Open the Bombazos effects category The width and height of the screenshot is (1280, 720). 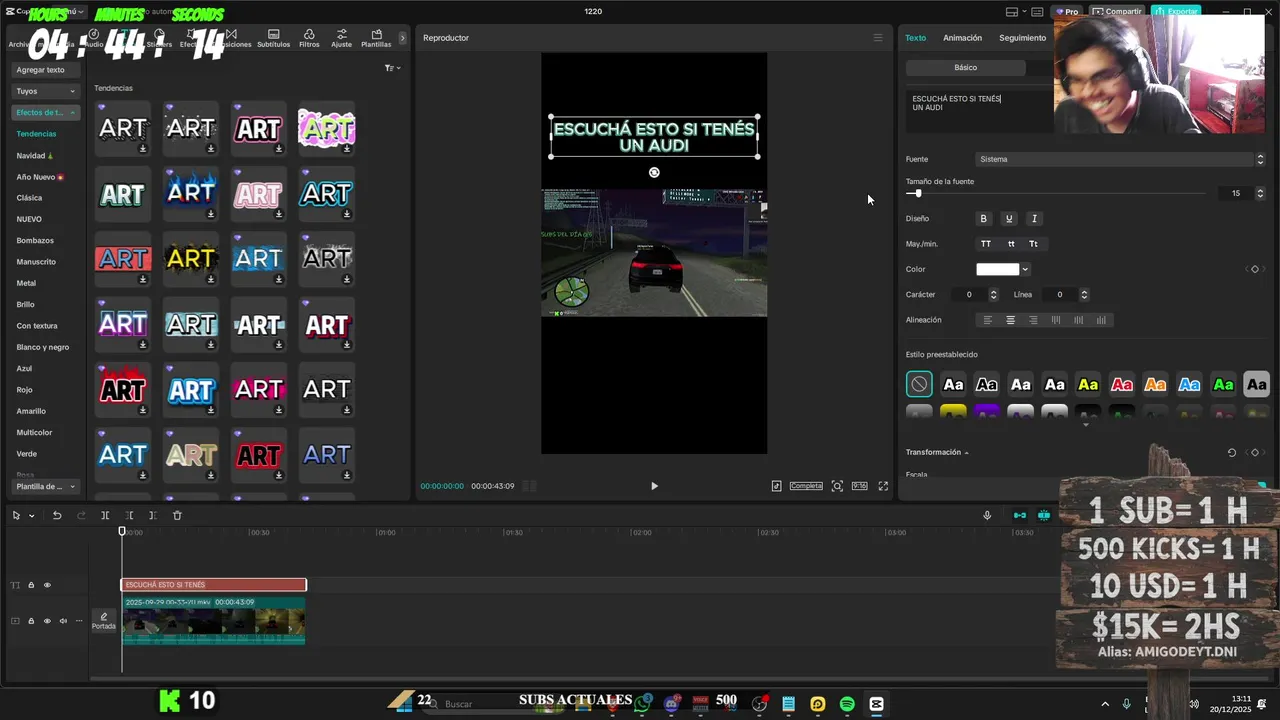coord(35,241)
